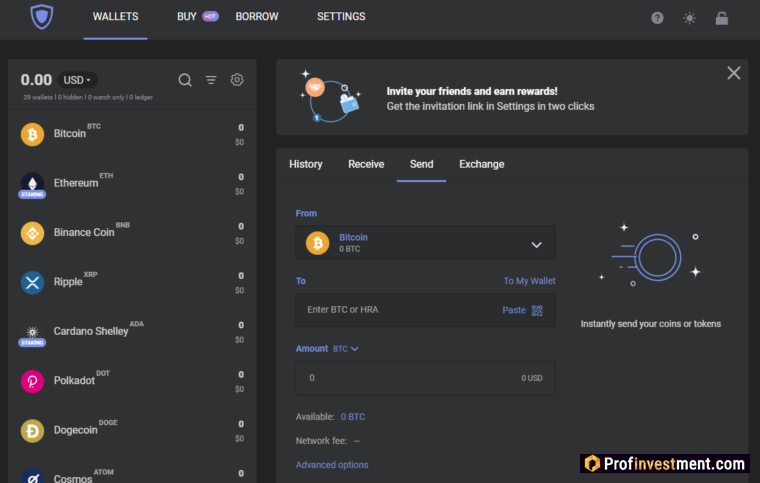760x483 pixels.
Task: Open wallet list settings gear icon
Action: [237, 80]
